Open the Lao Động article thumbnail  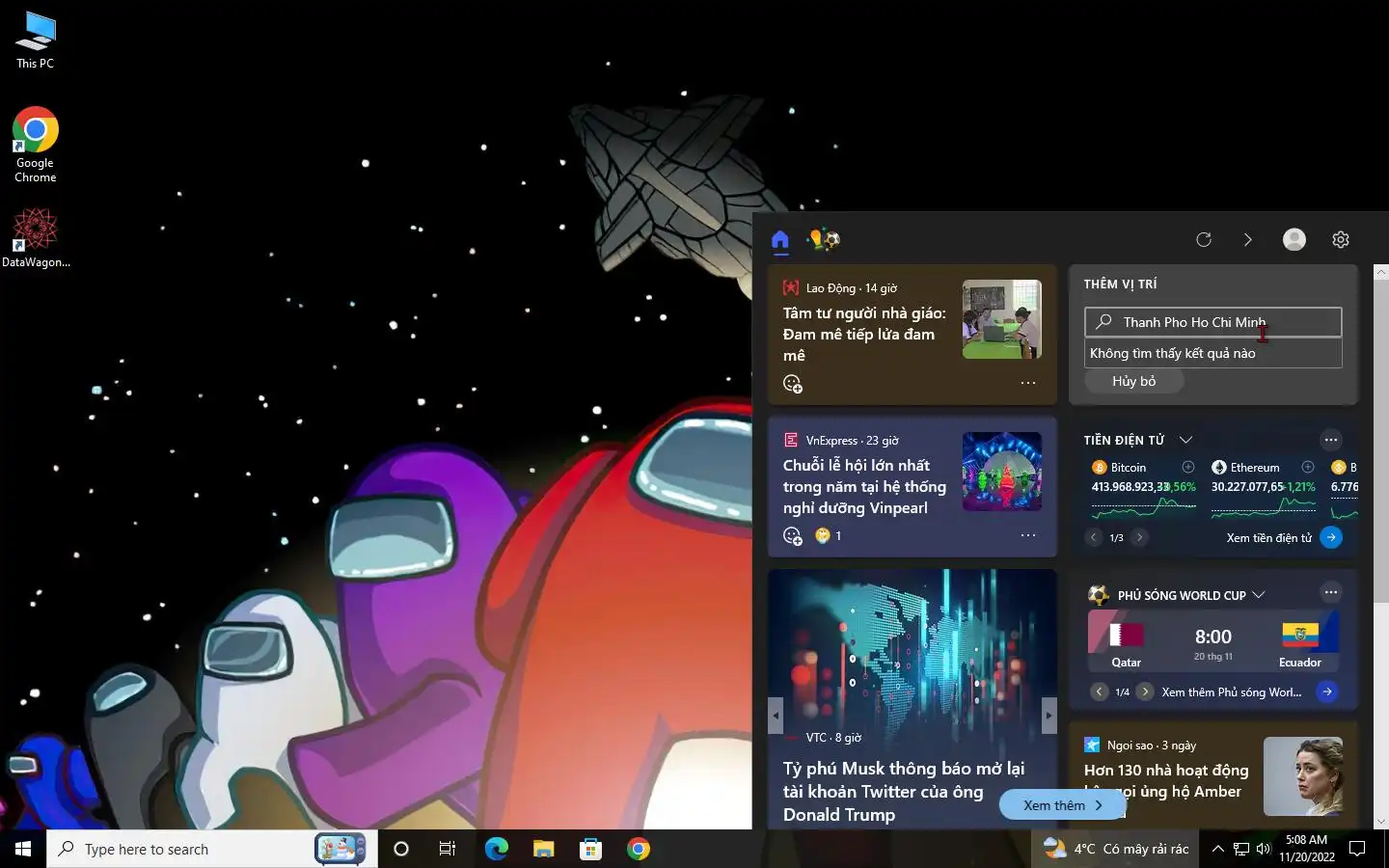point(1002,319)
